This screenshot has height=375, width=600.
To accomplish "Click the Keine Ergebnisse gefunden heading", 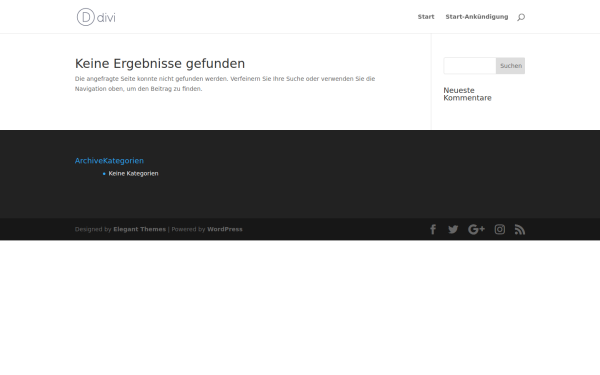I will (x=160, y=64).
